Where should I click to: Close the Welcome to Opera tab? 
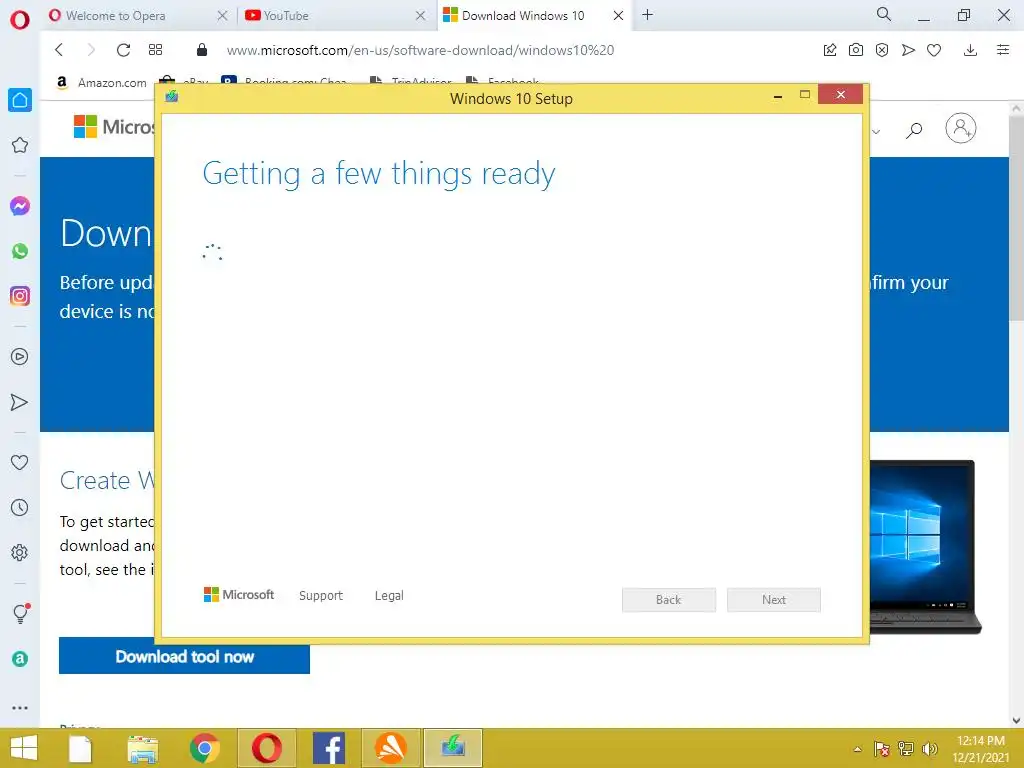222,16
